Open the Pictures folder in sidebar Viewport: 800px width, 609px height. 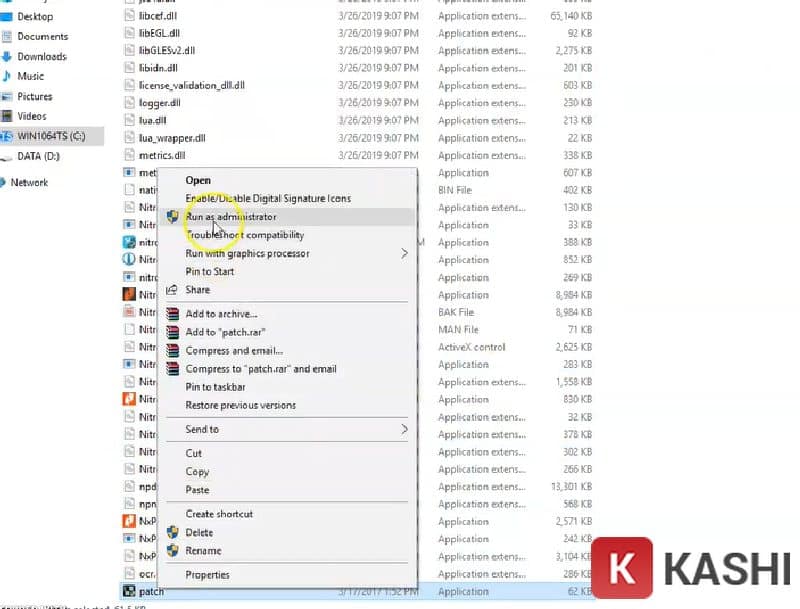pos(38,96)
